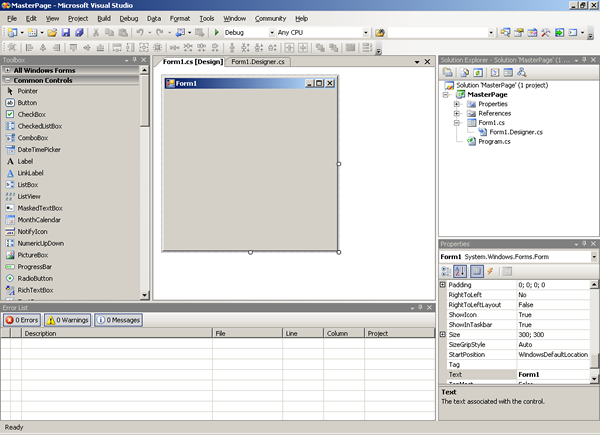Image resolution: width=600 pixels, height=435 pixels.
Task: Click the Text property value Form1
Action: point(553,375)
